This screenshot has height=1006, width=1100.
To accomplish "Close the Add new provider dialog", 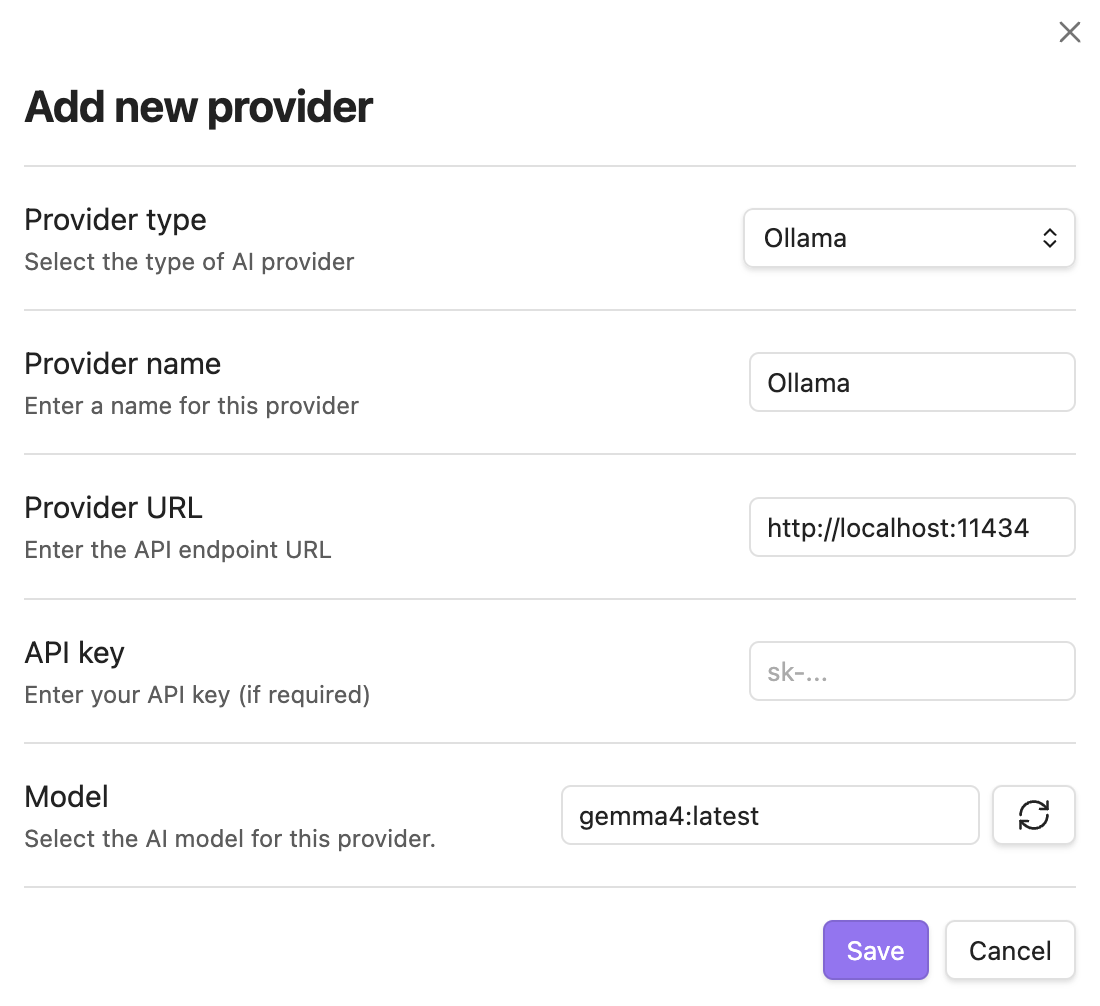I will click(x=1069, y=33).
